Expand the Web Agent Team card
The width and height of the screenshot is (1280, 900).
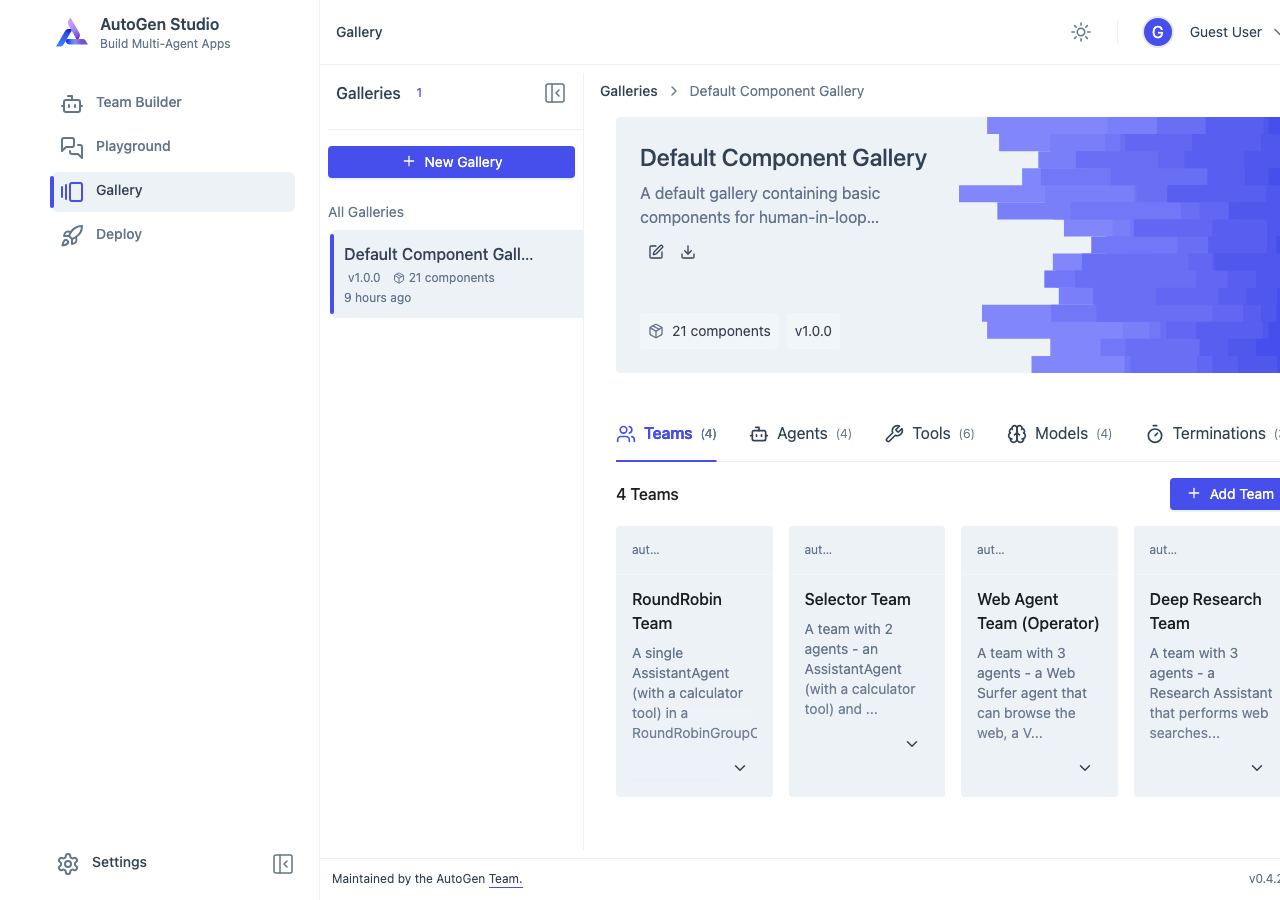tap(1085, 768)
